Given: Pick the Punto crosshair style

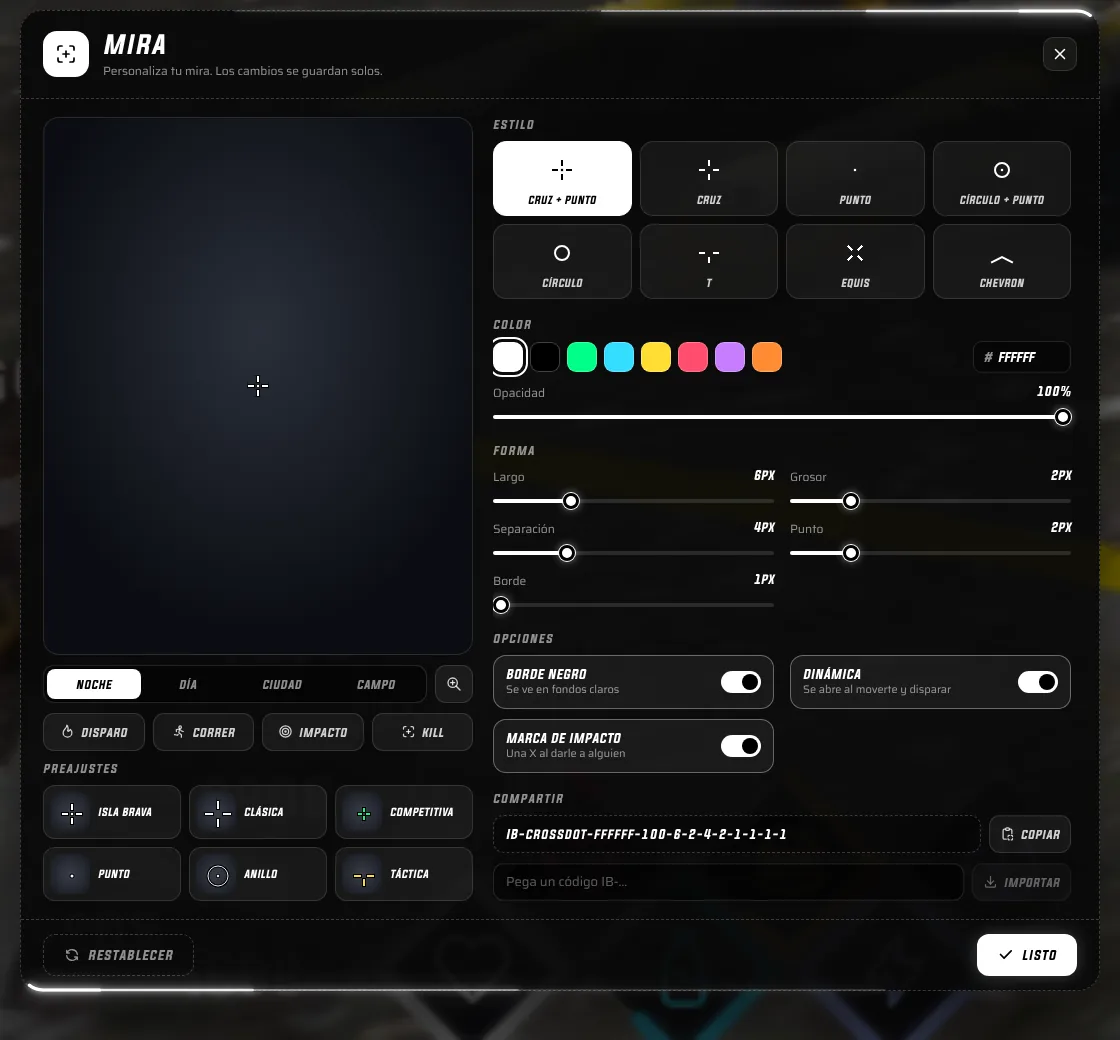Looking at the screenshot, I should (x=855, y=179).
